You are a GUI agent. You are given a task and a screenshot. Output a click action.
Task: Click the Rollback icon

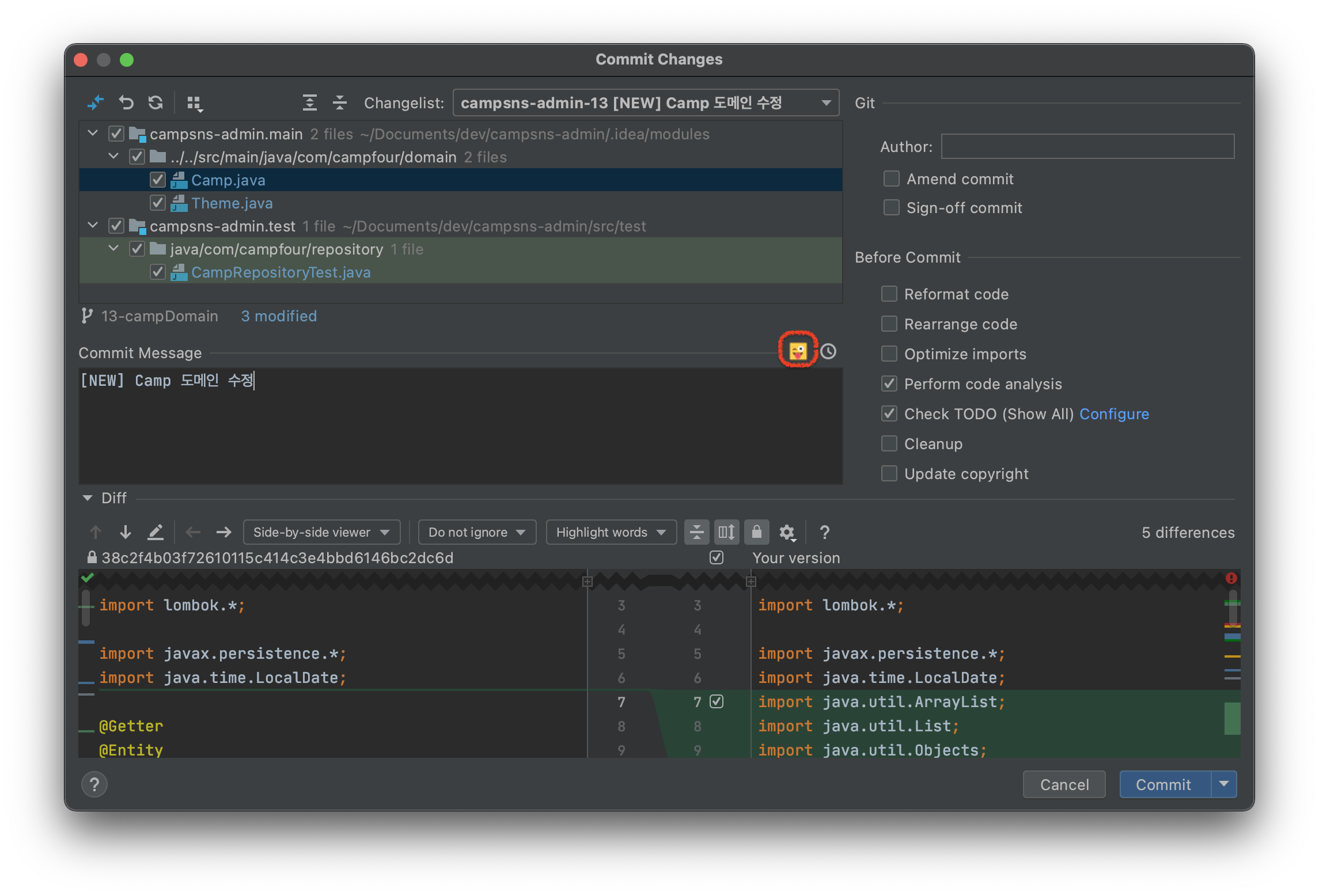pyautogui.click(x=126, y=103)
